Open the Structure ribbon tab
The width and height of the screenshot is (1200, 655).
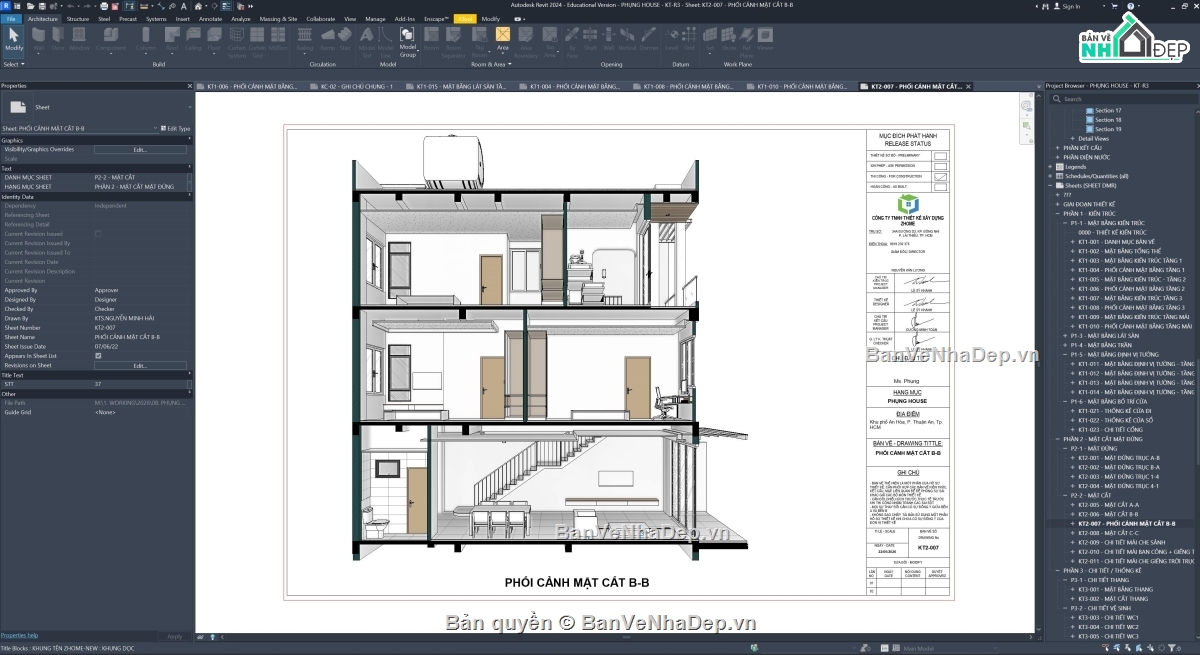tap(77, 19)
